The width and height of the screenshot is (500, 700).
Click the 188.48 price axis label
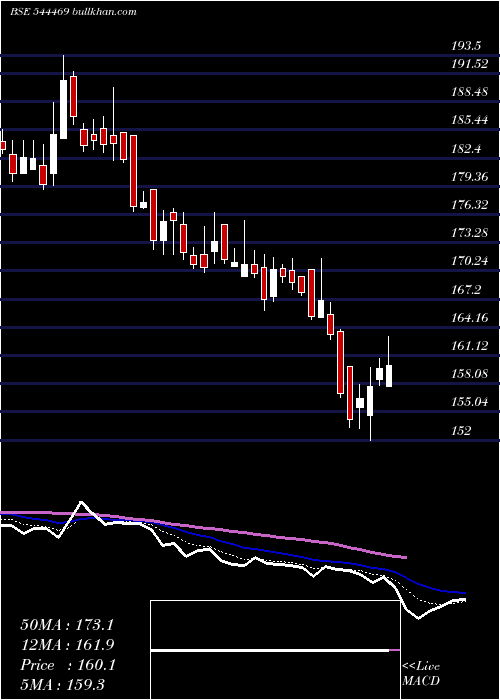click(x=469, y=92)
